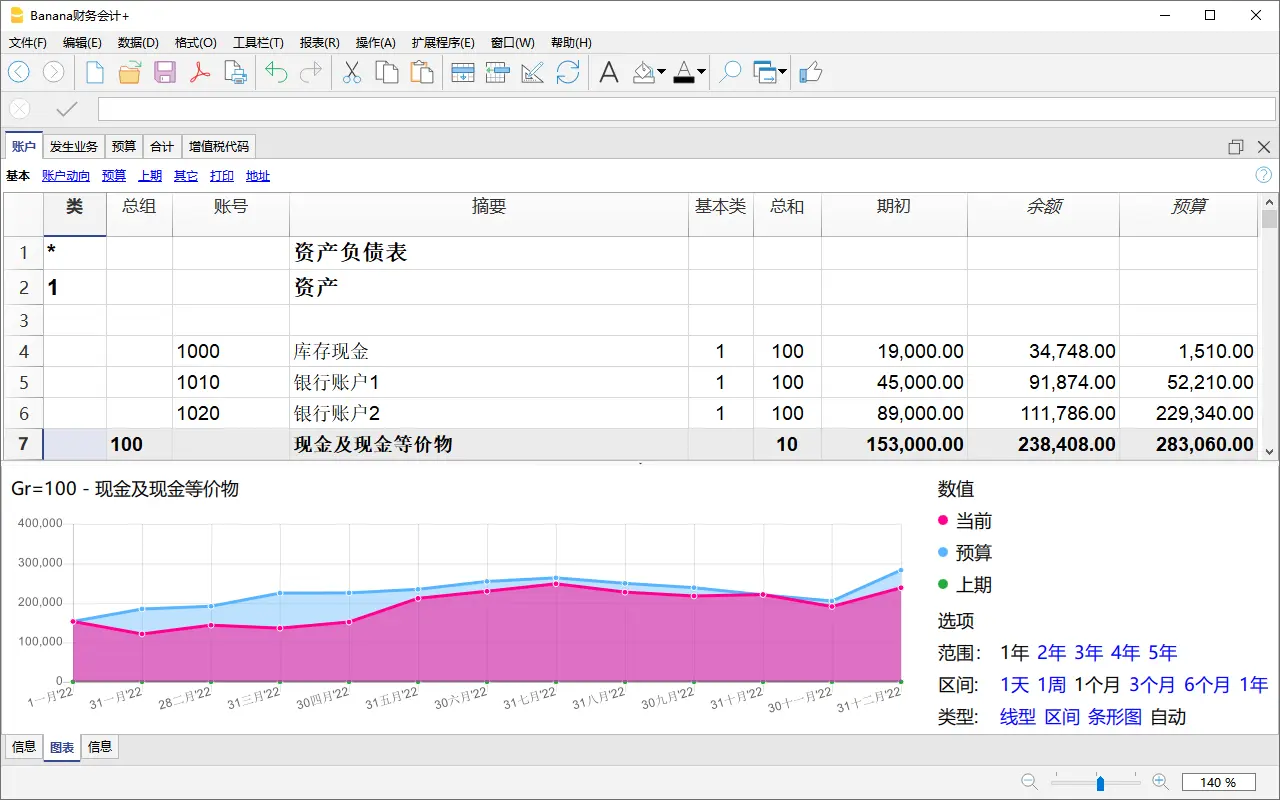The image size is (1280, 800).
Task: Set chart range to 3年
Action: pos(1088,653)
